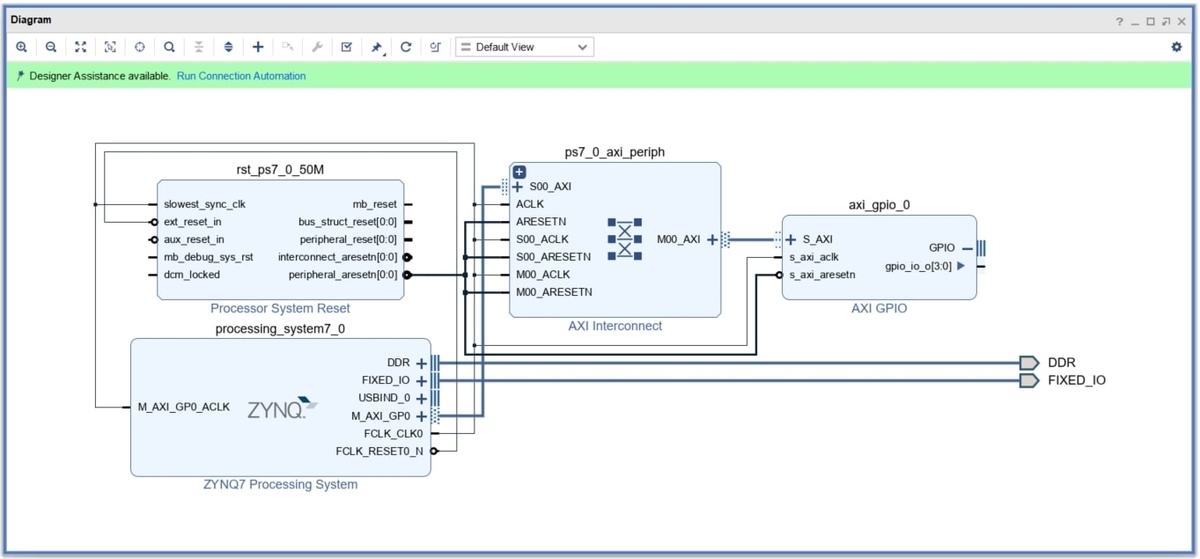1200x559 pixels.
Task: Select the interconnect_aresetn[0:0] pin
Action: [x=337, y=257]
